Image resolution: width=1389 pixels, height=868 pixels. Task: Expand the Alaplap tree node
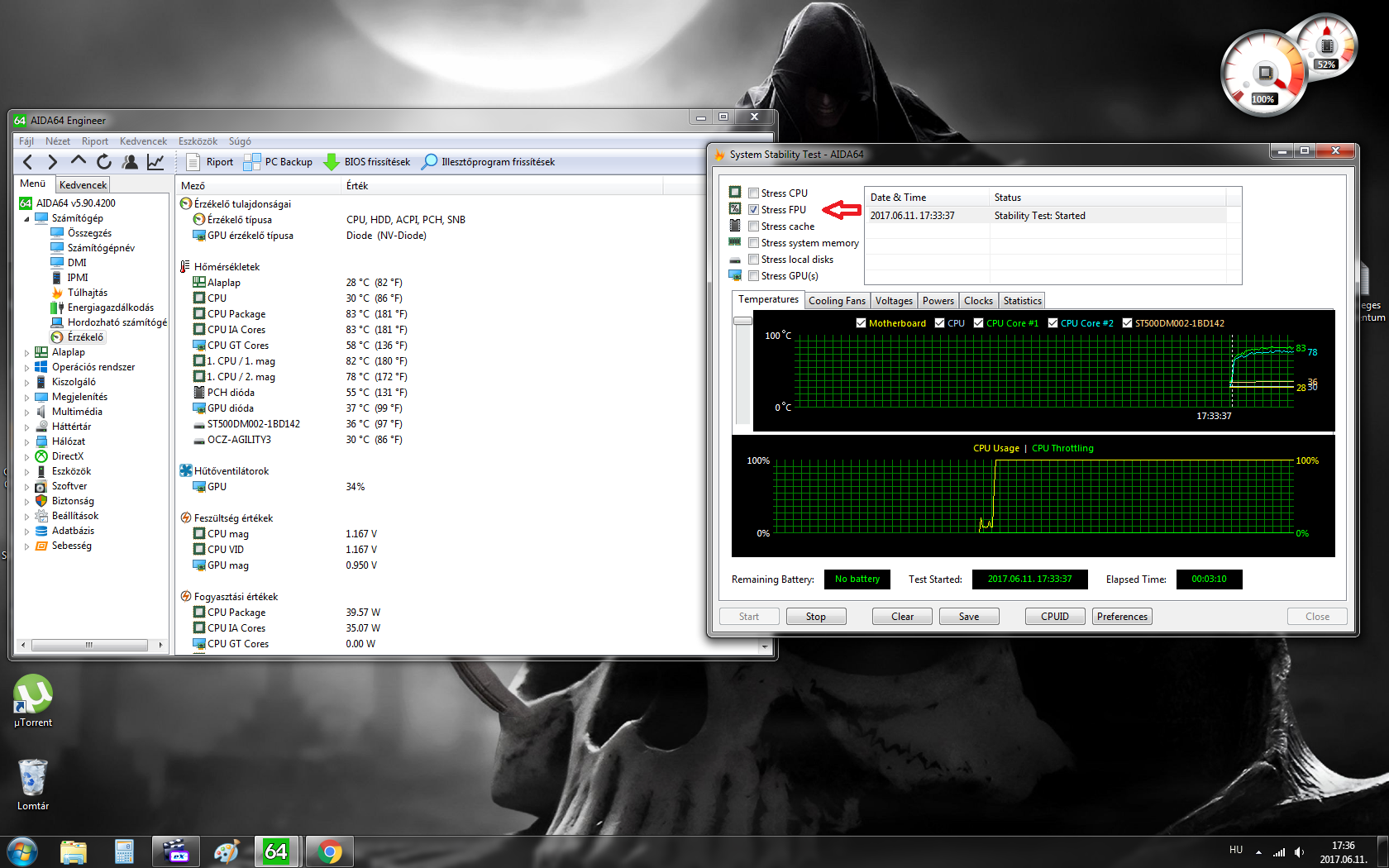pos(26,353)
